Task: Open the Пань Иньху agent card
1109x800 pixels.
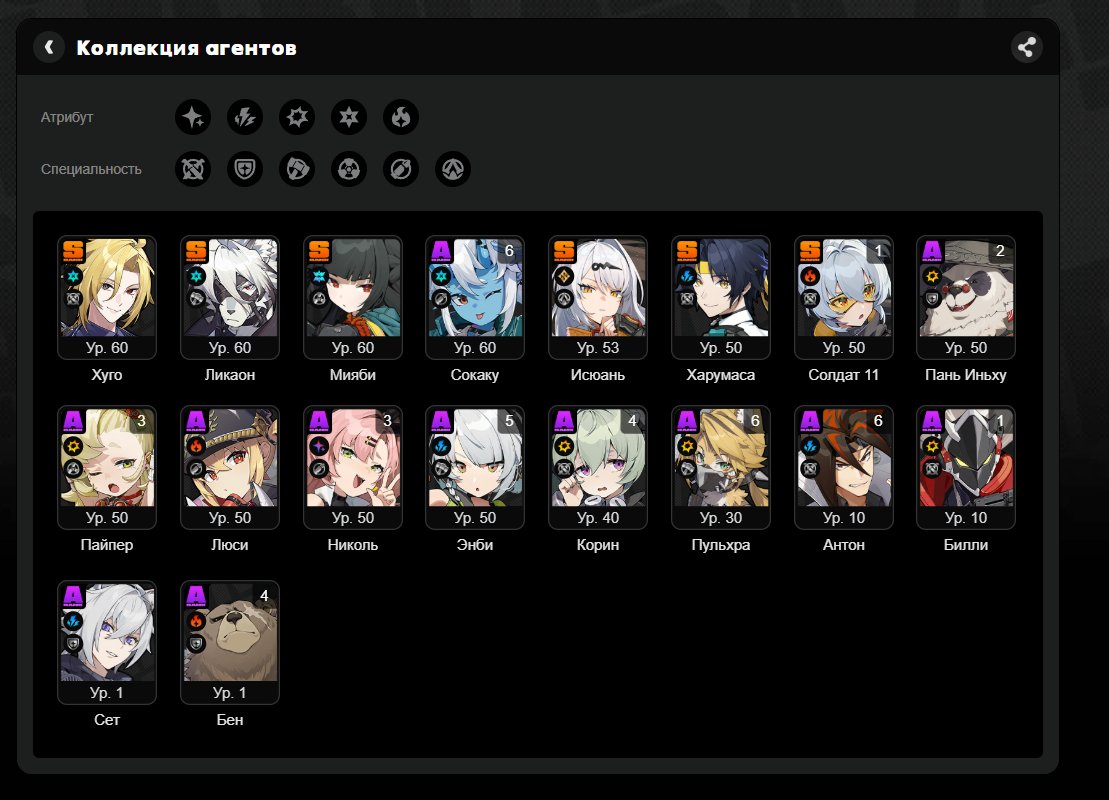Action: click(965, 297)
